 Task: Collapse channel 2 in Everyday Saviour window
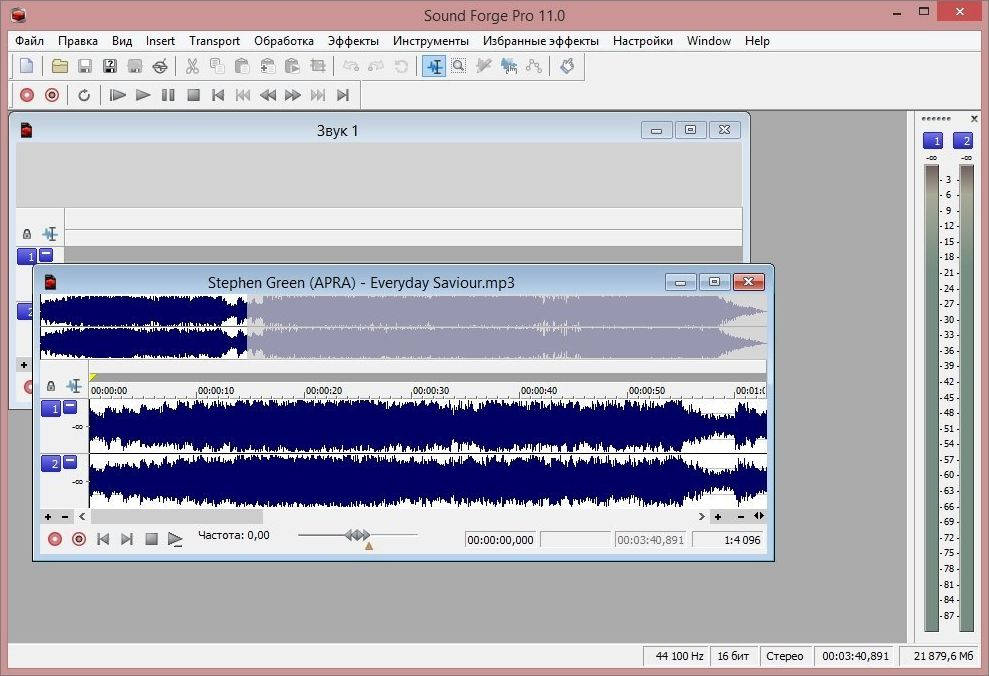tap(70, 462)
